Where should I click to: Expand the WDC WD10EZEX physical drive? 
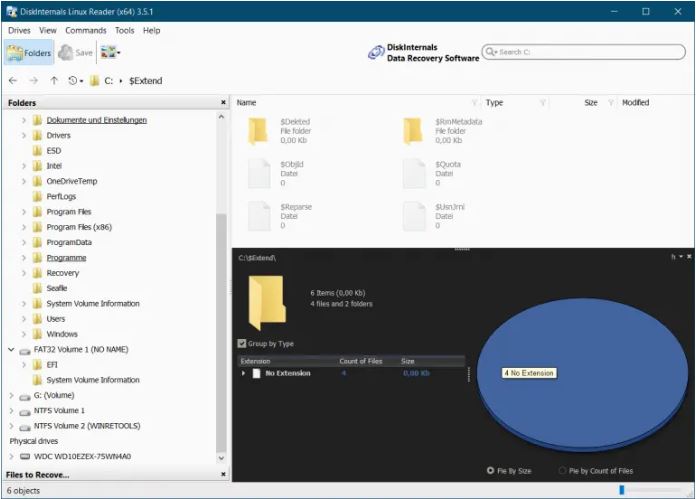point(12,456)
